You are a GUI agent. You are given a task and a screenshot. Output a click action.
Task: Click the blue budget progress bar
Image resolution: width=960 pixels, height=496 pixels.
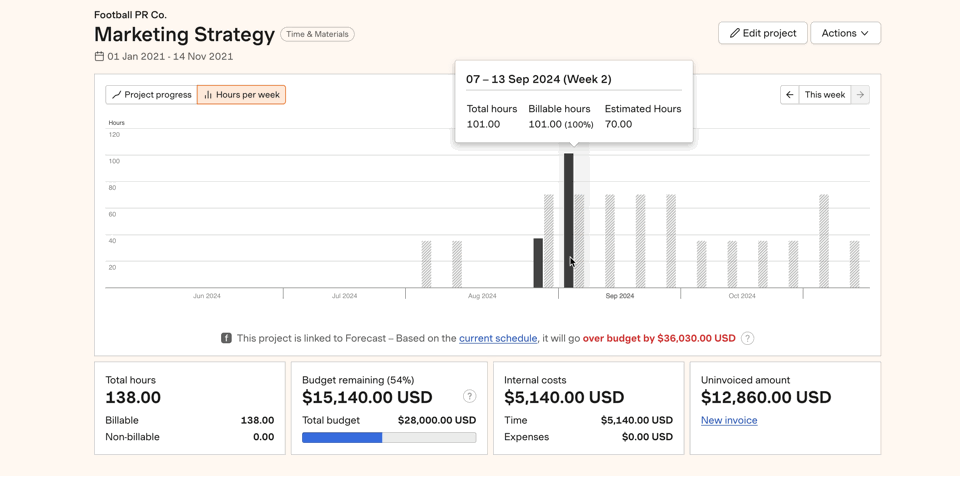coord(342,438)
